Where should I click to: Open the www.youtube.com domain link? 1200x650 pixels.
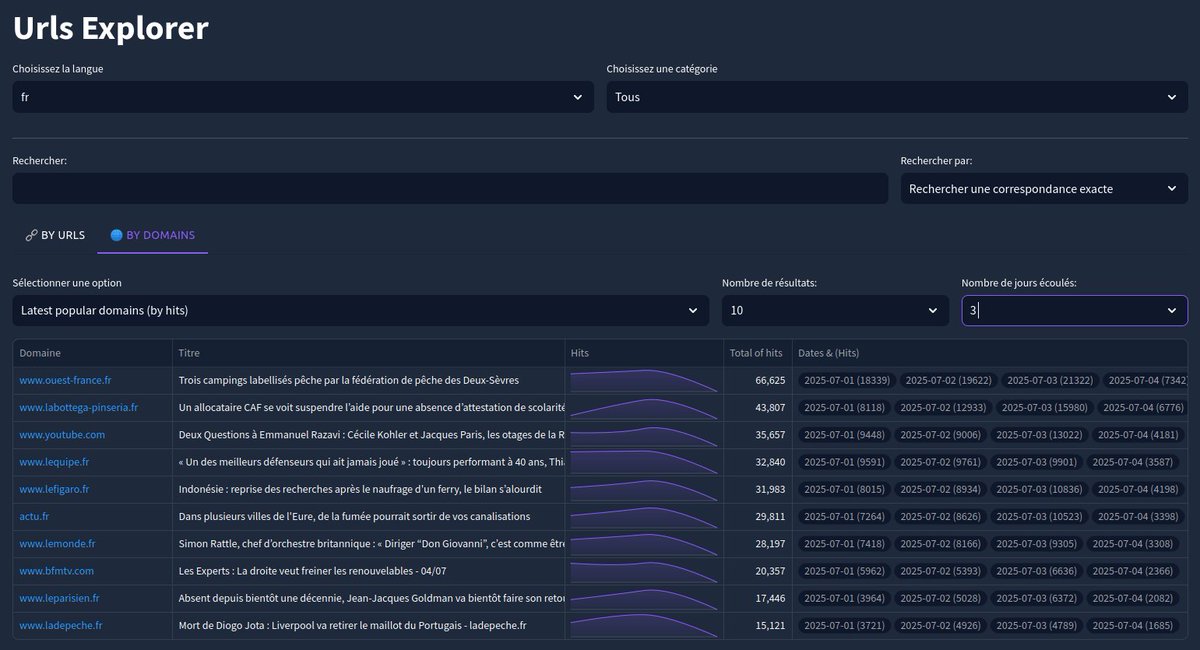click(x=62, y=434)
